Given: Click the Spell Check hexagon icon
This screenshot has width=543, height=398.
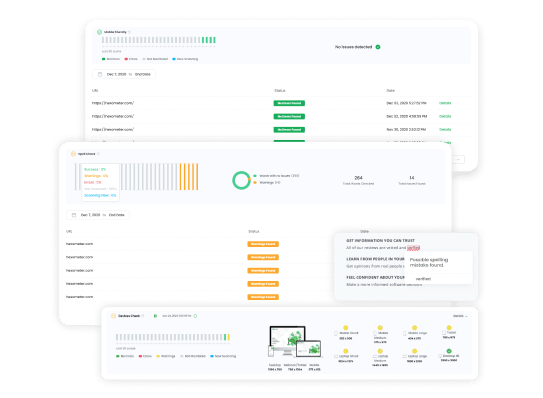Looking at the screenshot, I should pyautogui.click(x=73, y=154).
